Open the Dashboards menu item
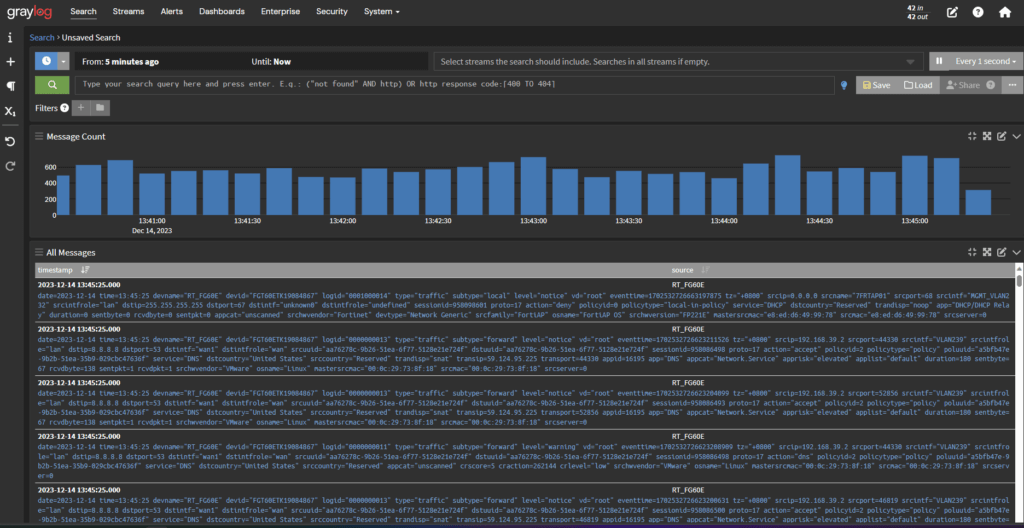Image resolution: width=1024 pixels, height=528 pixels. click(x=222, y=12)
